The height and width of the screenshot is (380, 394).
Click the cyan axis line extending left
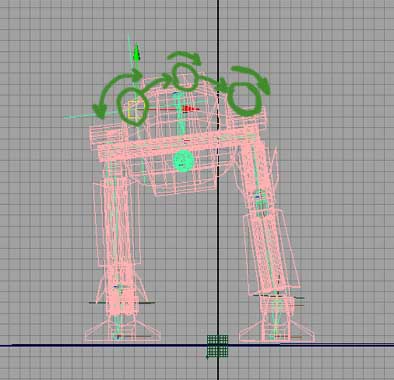click(90, 115)
